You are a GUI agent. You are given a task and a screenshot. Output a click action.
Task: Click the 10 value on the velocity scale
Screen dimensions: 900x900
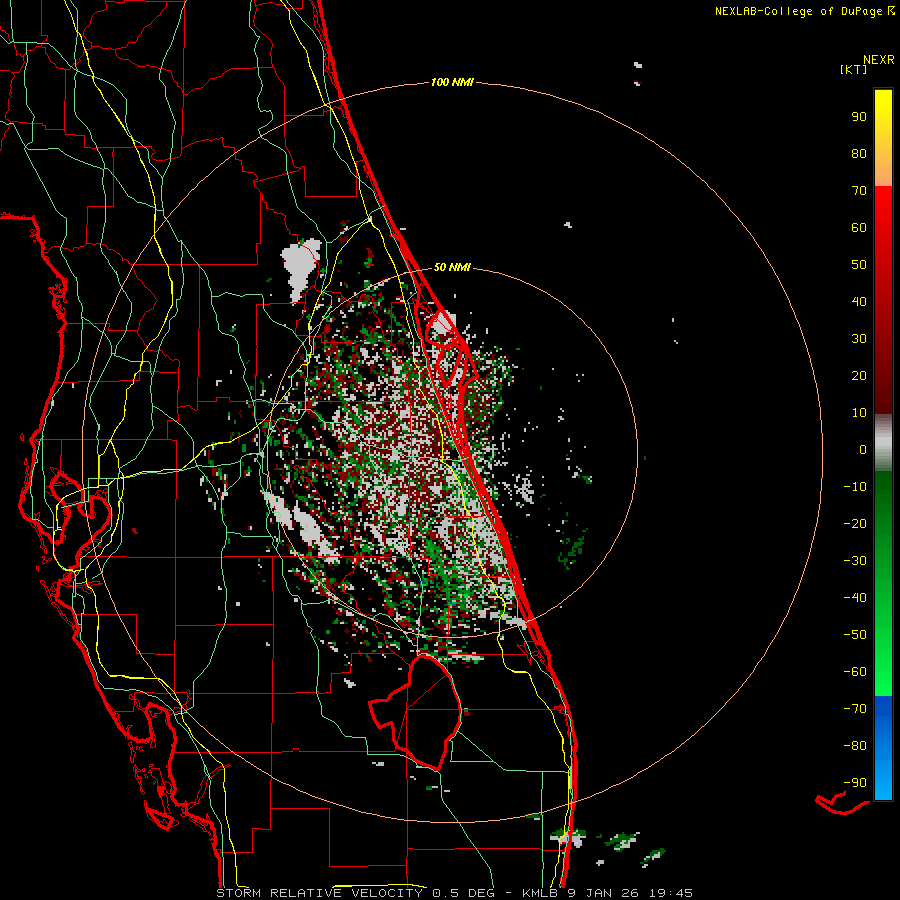point(859,413)
